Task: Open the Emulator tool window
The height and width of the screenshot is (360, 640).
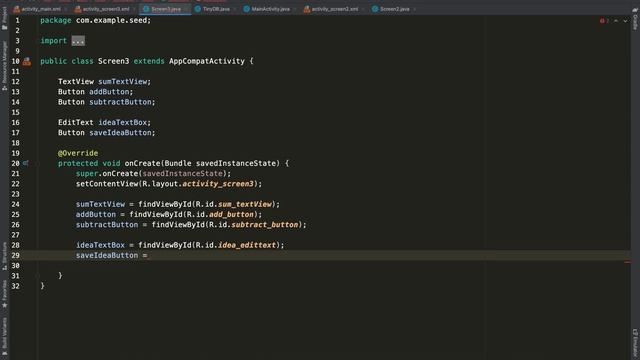Action: (635, 344)
